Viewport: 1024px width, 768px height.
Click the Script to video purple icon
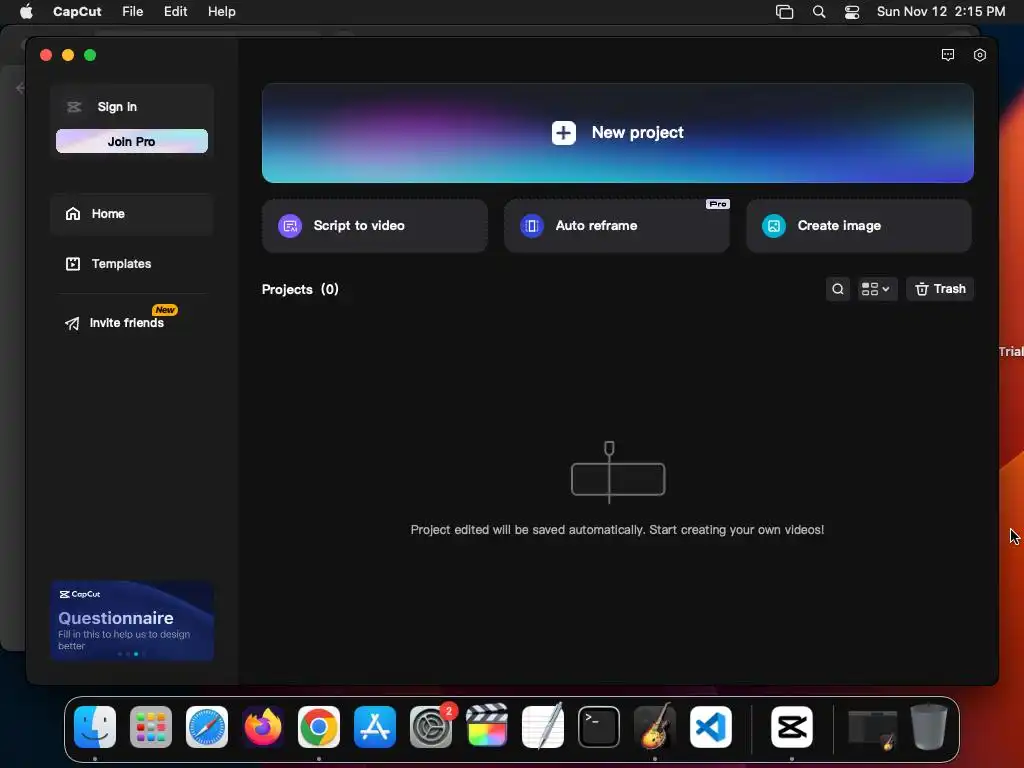290,226
